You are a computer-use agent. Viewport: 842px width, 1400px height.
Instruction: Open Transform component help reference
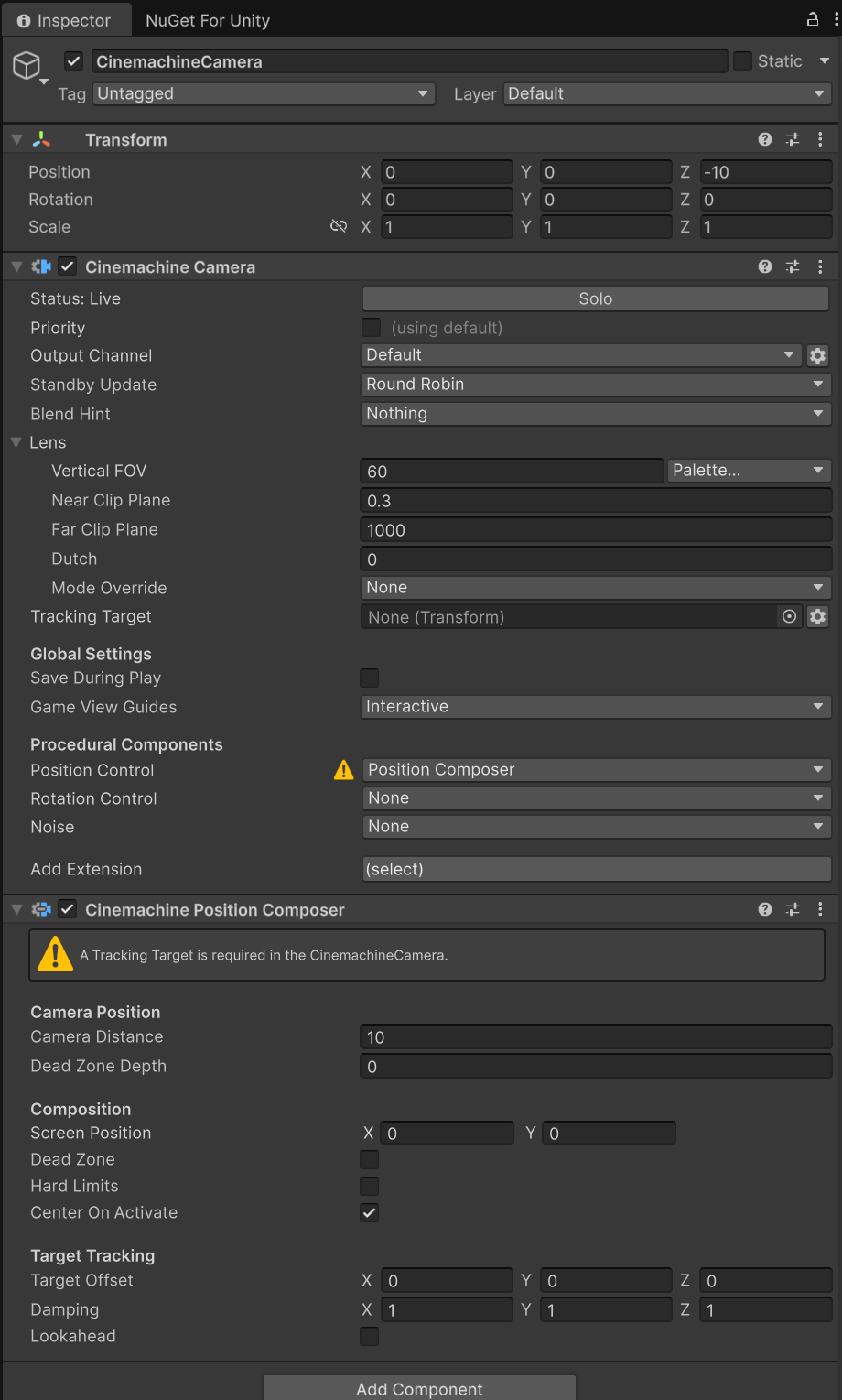click(x=765, y=139)
